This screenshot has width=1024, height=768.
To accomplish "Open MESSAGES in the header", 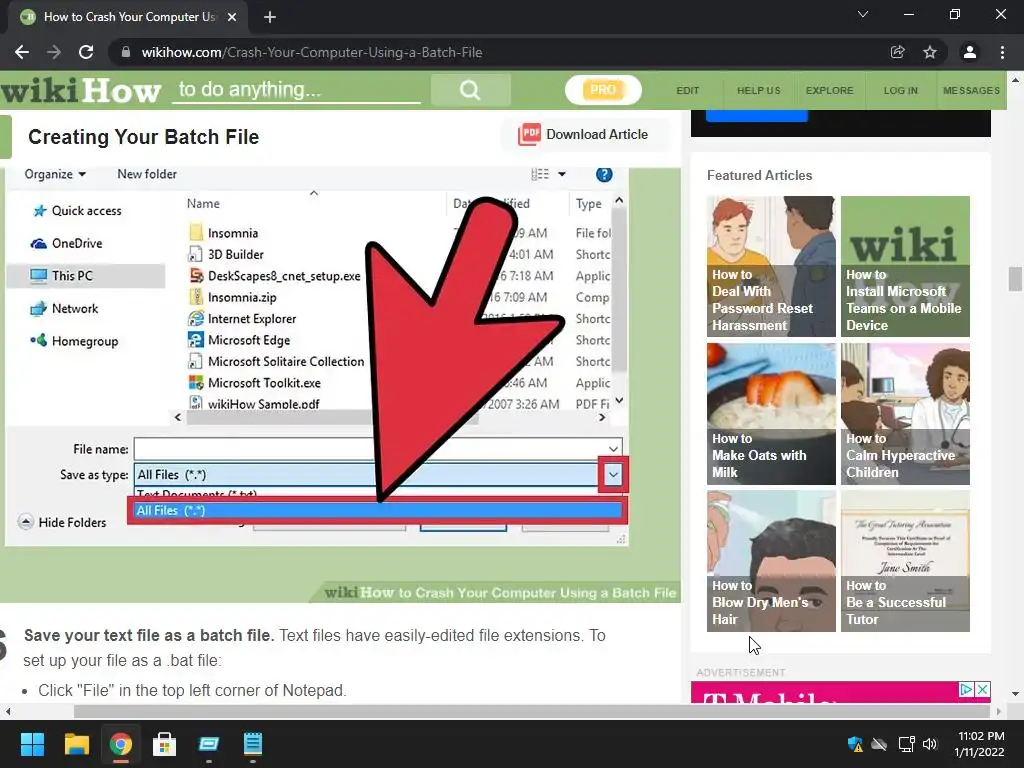I will point(971,90).
